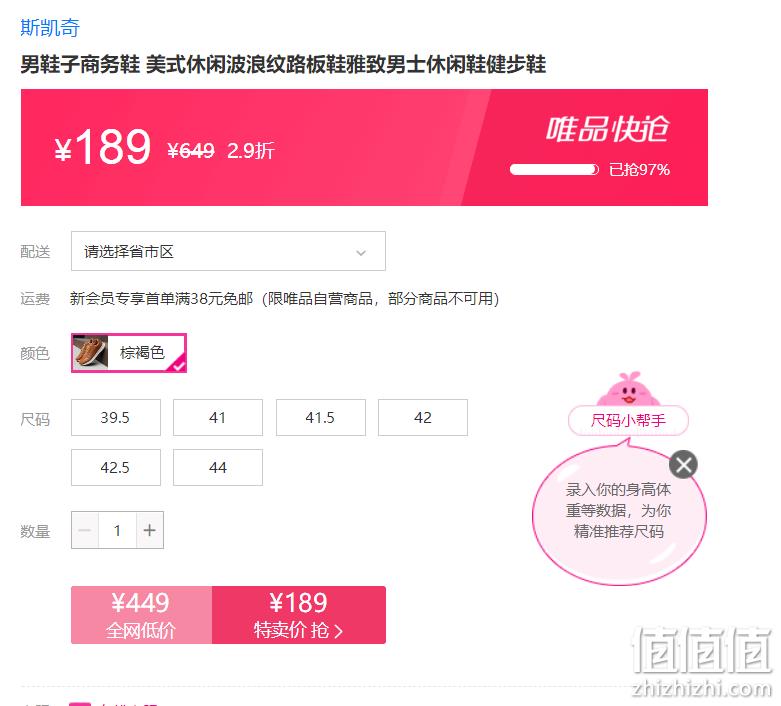Expand the delivery region dropdown arrow
This screenshot has height=706, width=781.
pyautogui.click(x=361, y=253)
